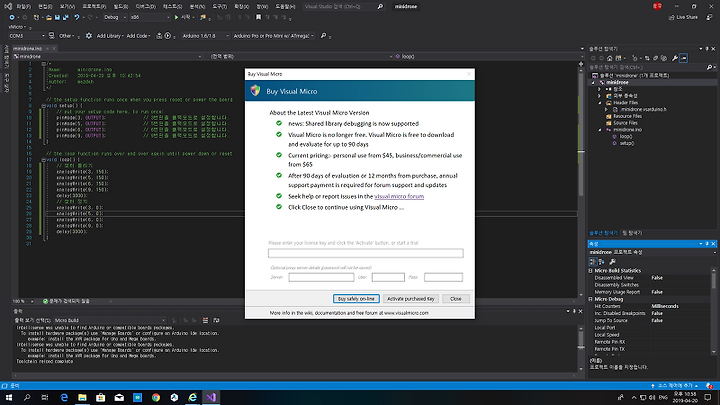The height and width of the screenshot is (405, 720).
Task: Click Solution Explorer pending changes filter icon
Action: [x=635, y=58]
